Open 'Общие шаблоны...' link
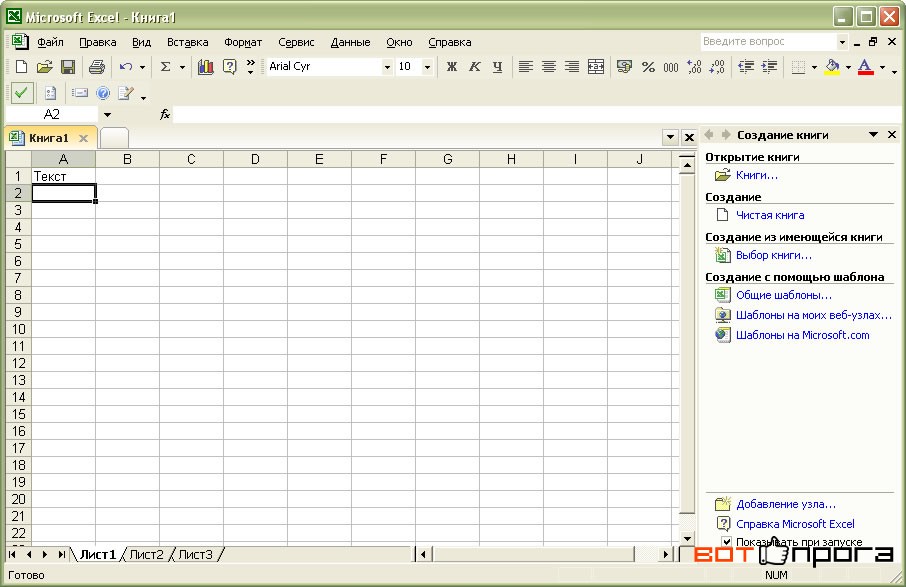 pos(784,295)
